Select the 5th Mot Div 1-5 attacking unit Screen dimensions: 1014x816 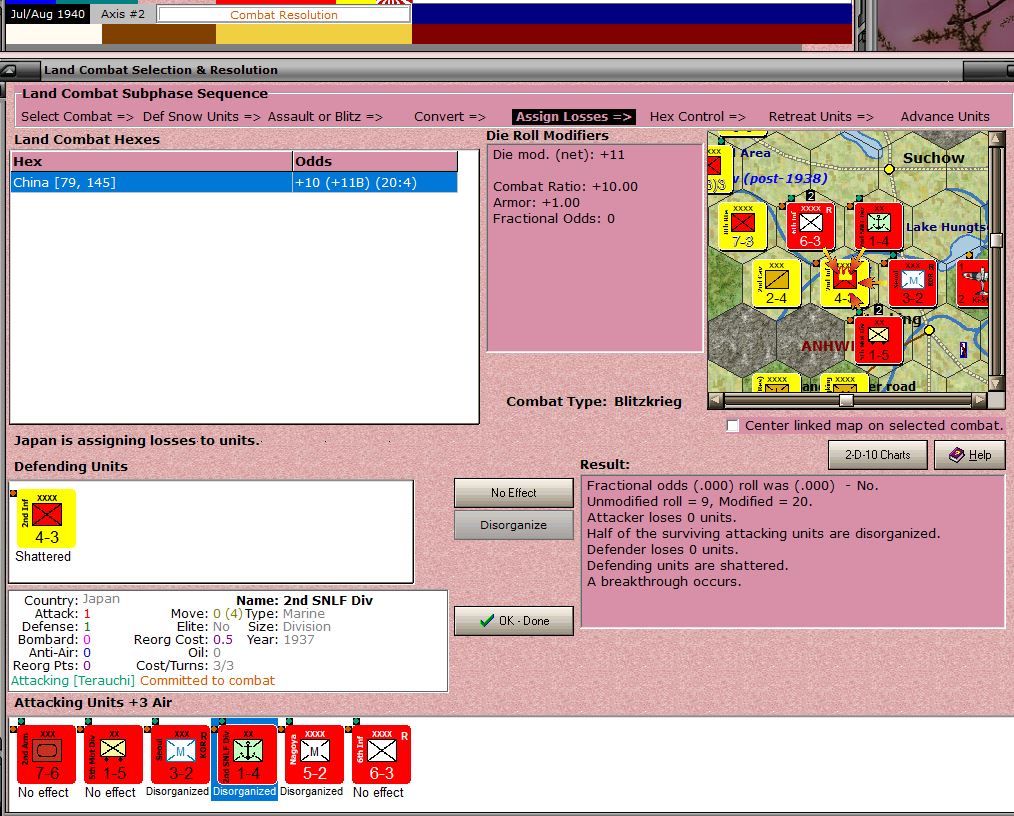click(114, 755)
